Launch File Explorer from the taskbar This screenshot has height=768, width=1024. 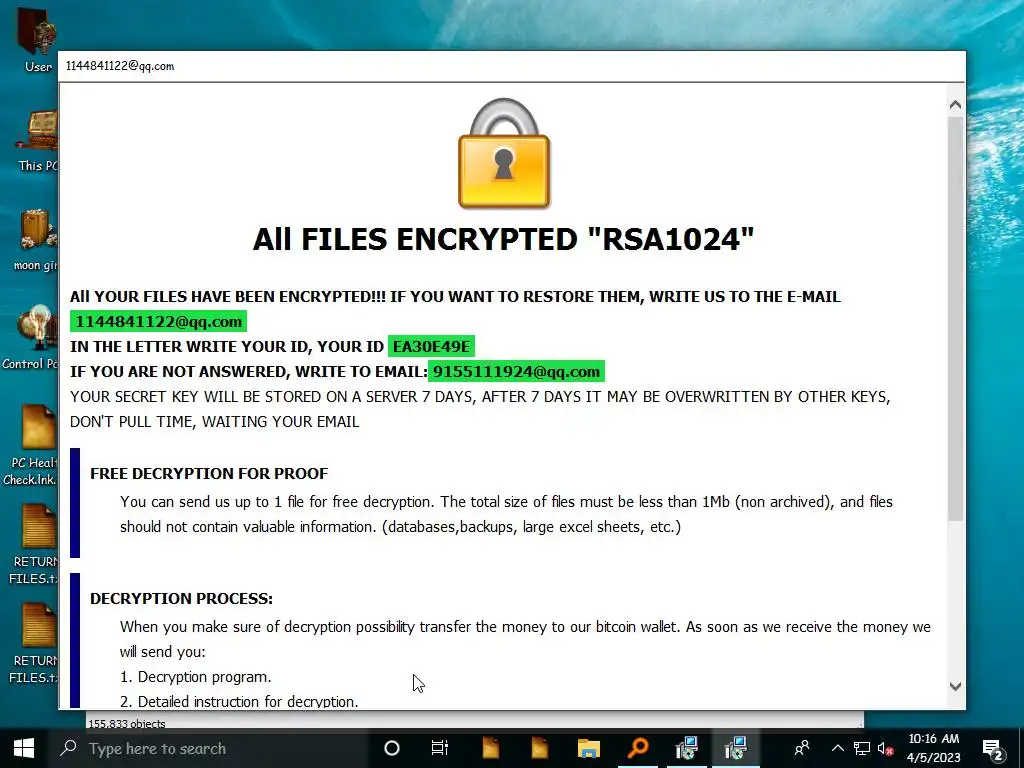588,748
